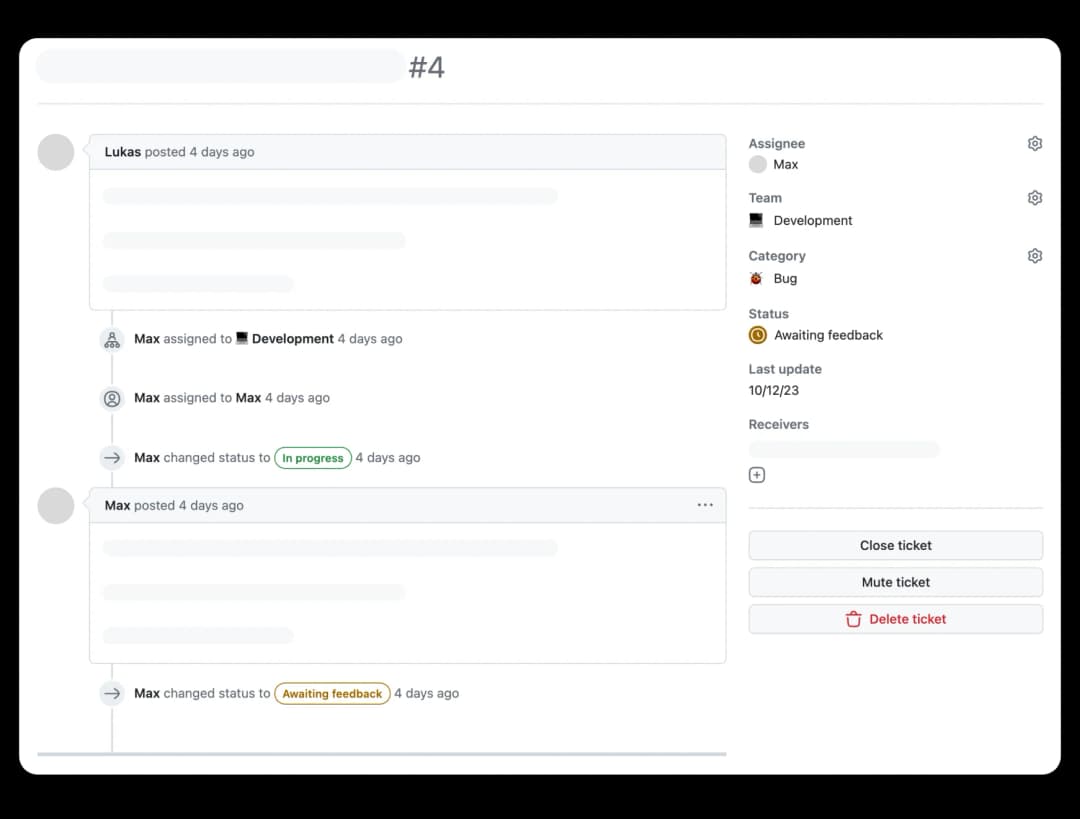The height and width of the screenshot is (819, 1080).
Task: Click Max's avatar next to second post
Action: pos(56,506)
